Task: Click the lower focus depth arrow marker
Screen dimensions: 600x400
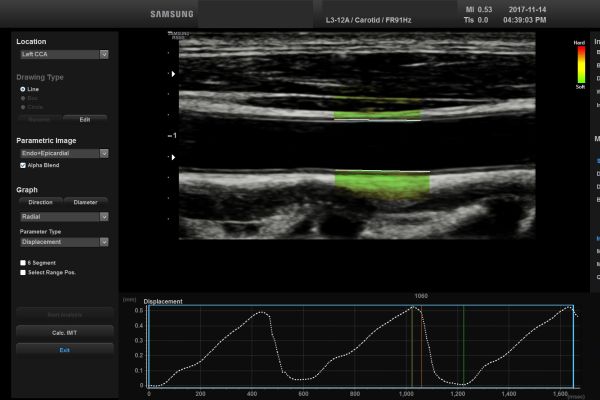Action: 172,158
